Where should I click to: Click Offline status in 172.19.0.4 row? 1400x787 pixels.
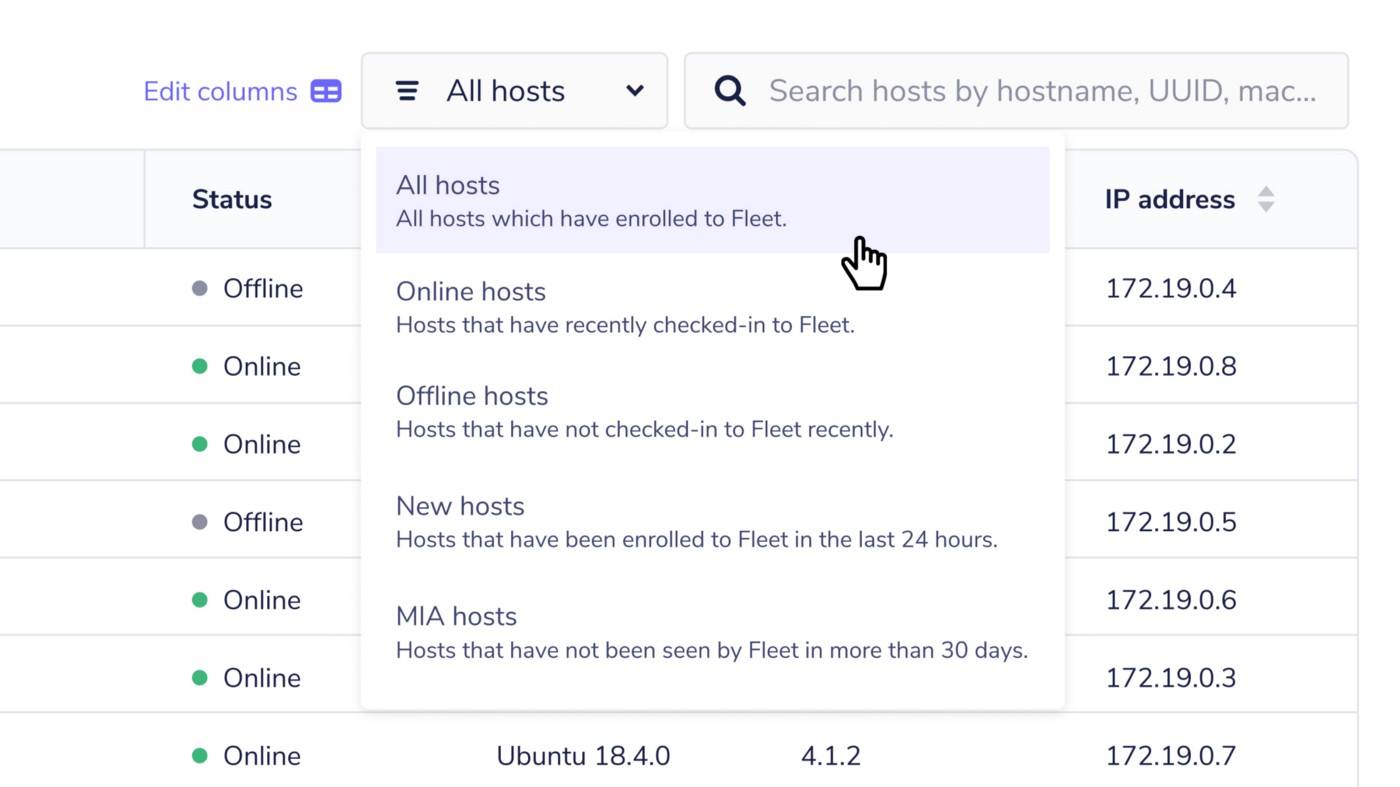pos(248,288)
